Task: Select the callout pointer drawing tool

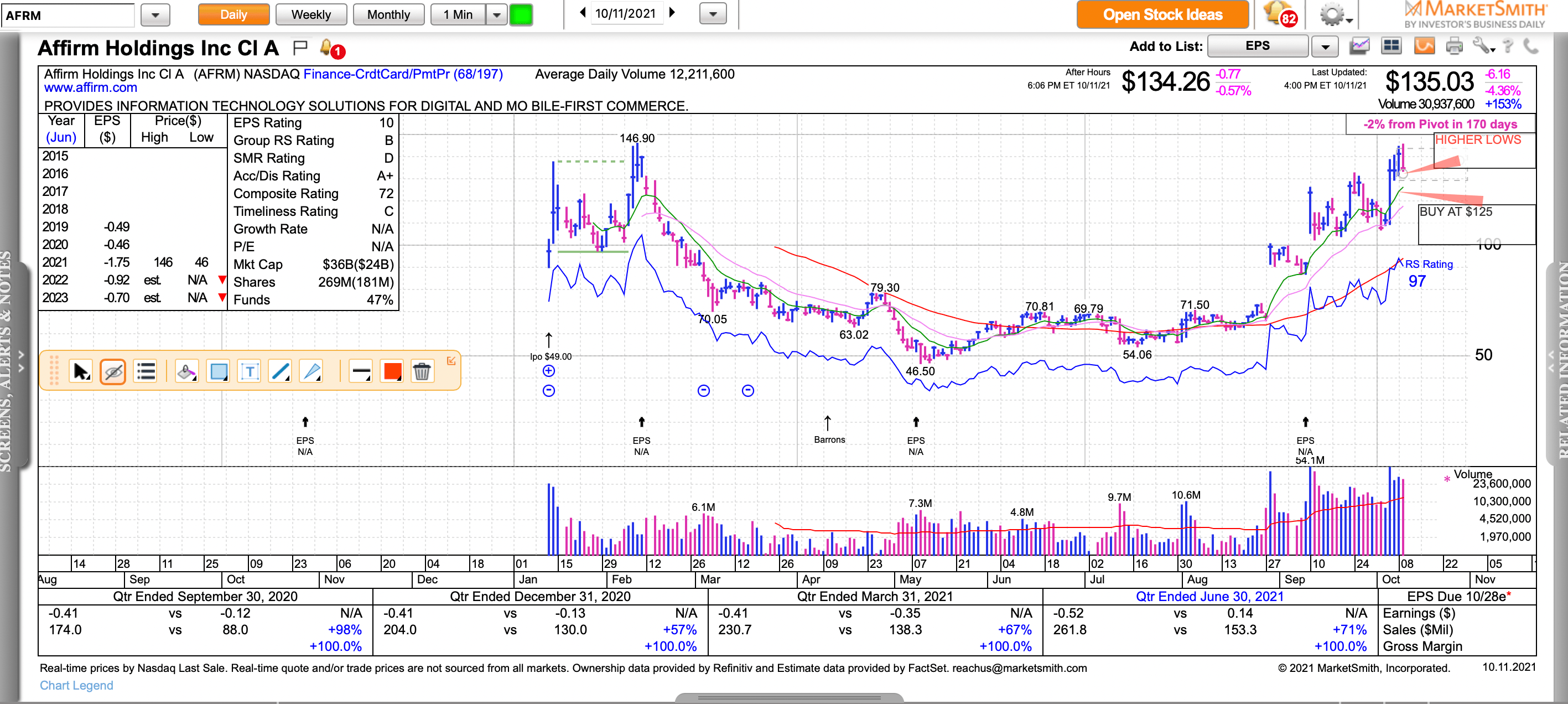Action: [x=311, y=371]
